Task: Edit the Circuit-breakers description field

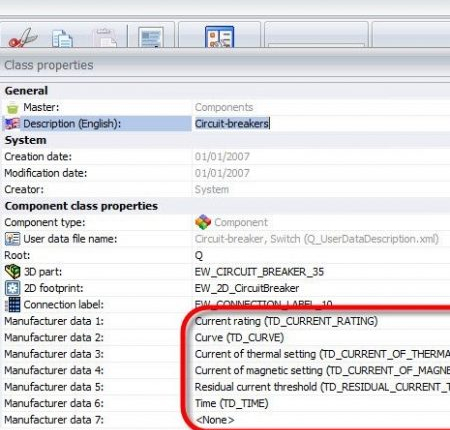Action: point(321,124)
